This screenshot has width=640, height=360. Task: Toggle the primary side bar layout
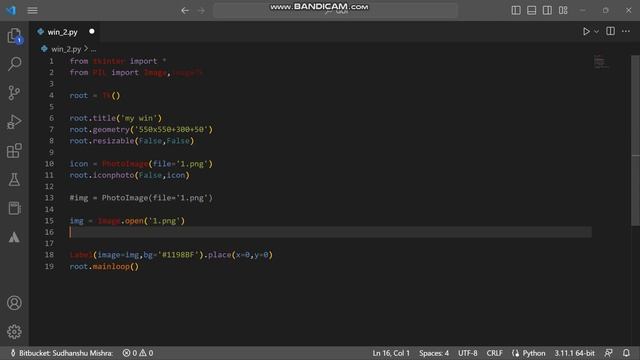point(516,10)
